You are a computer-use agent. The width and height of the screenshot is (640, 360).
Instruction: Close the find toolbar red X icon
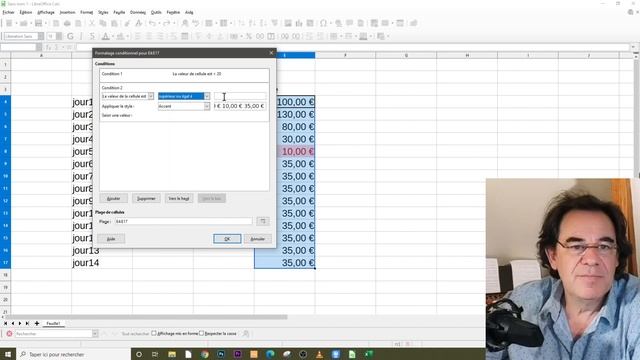tap(9, 333)
